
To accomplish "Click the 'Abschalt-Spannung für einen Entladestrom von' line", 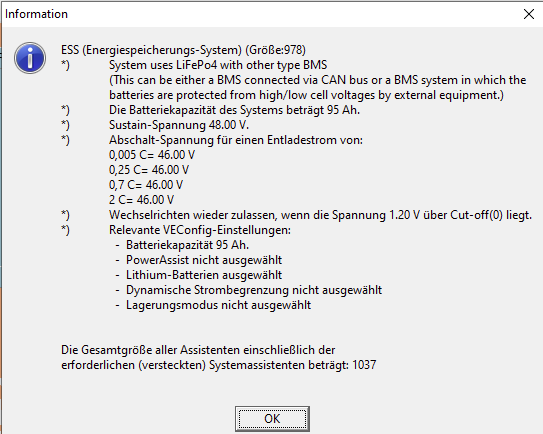I will click(236, 140).
